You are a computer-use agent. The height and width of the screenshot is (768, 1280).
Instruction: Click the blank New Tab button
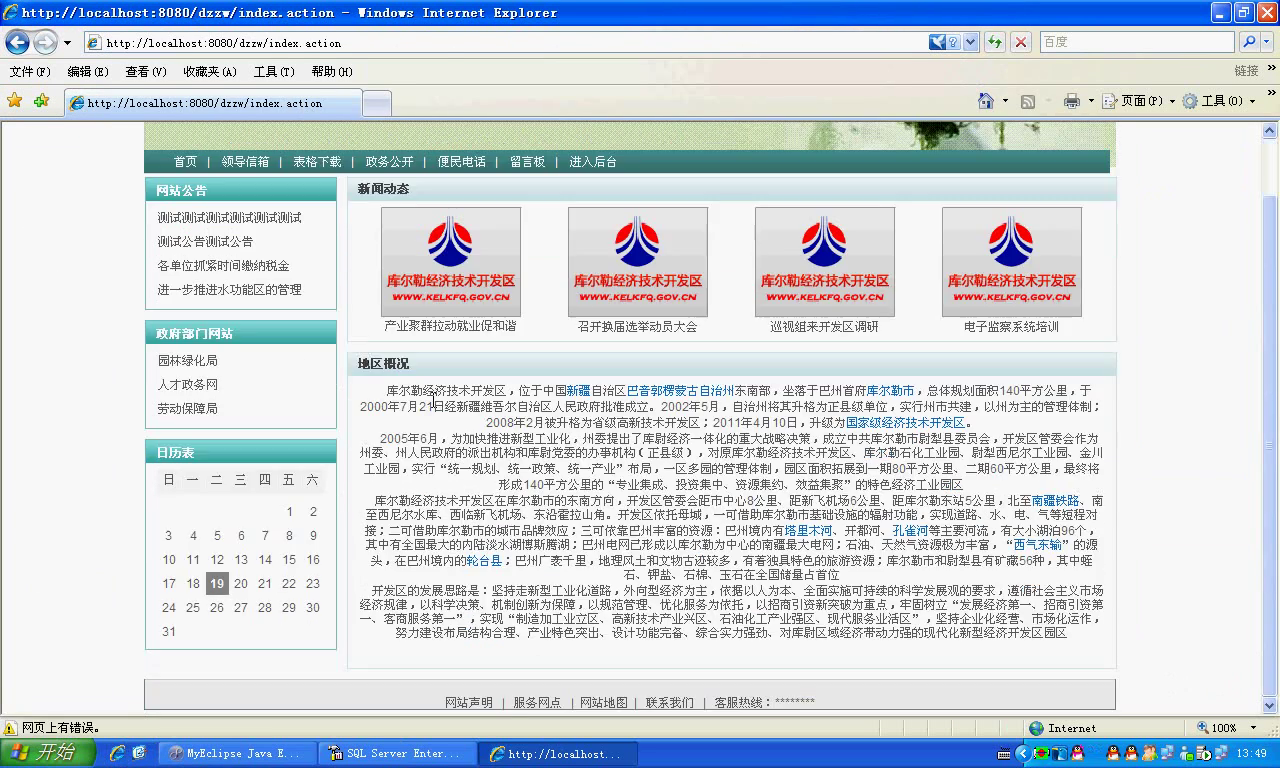point(376,103)
